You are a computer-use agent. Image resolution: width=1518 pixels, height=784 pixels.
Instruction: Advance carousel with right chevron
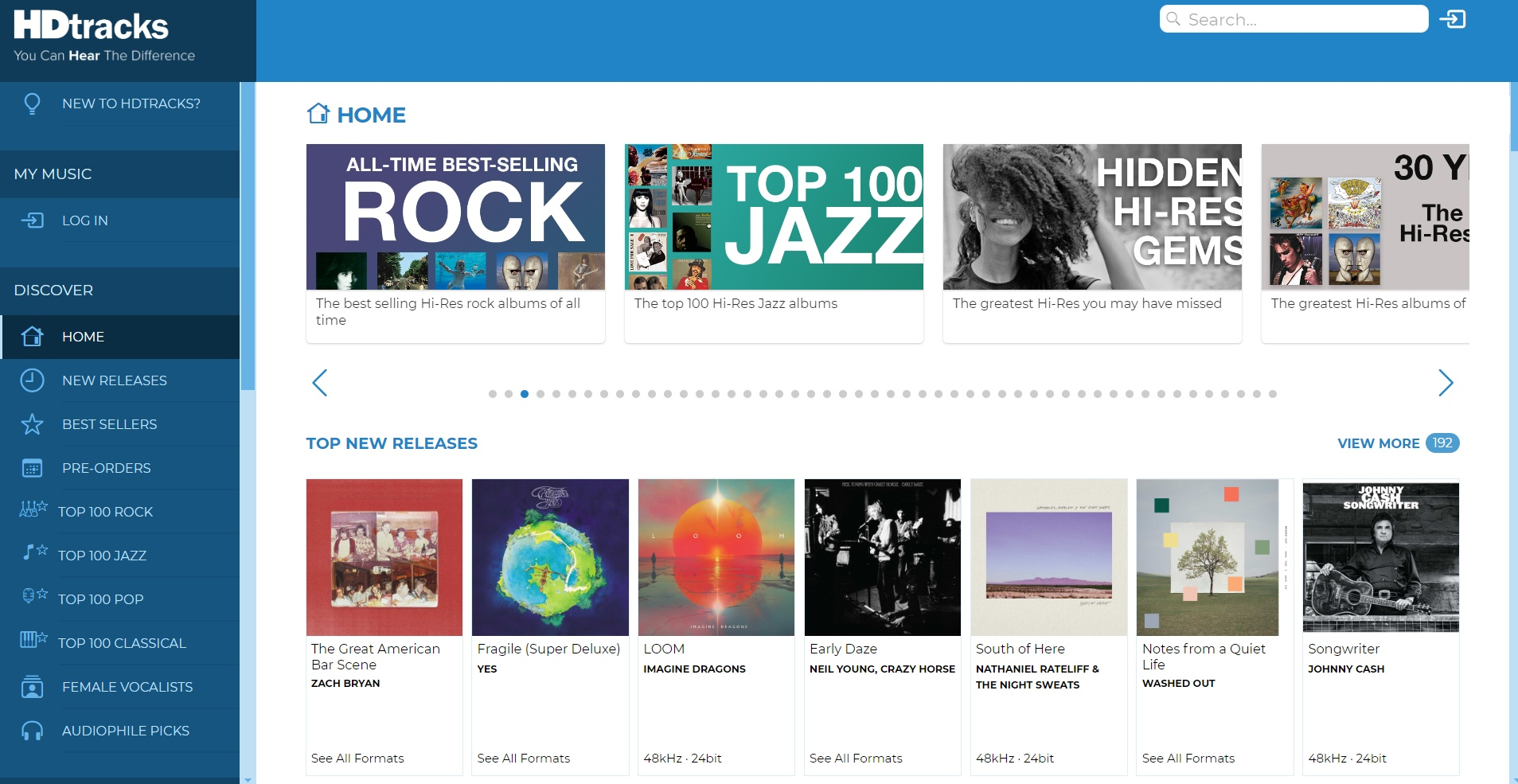[x=1446, y=383]
